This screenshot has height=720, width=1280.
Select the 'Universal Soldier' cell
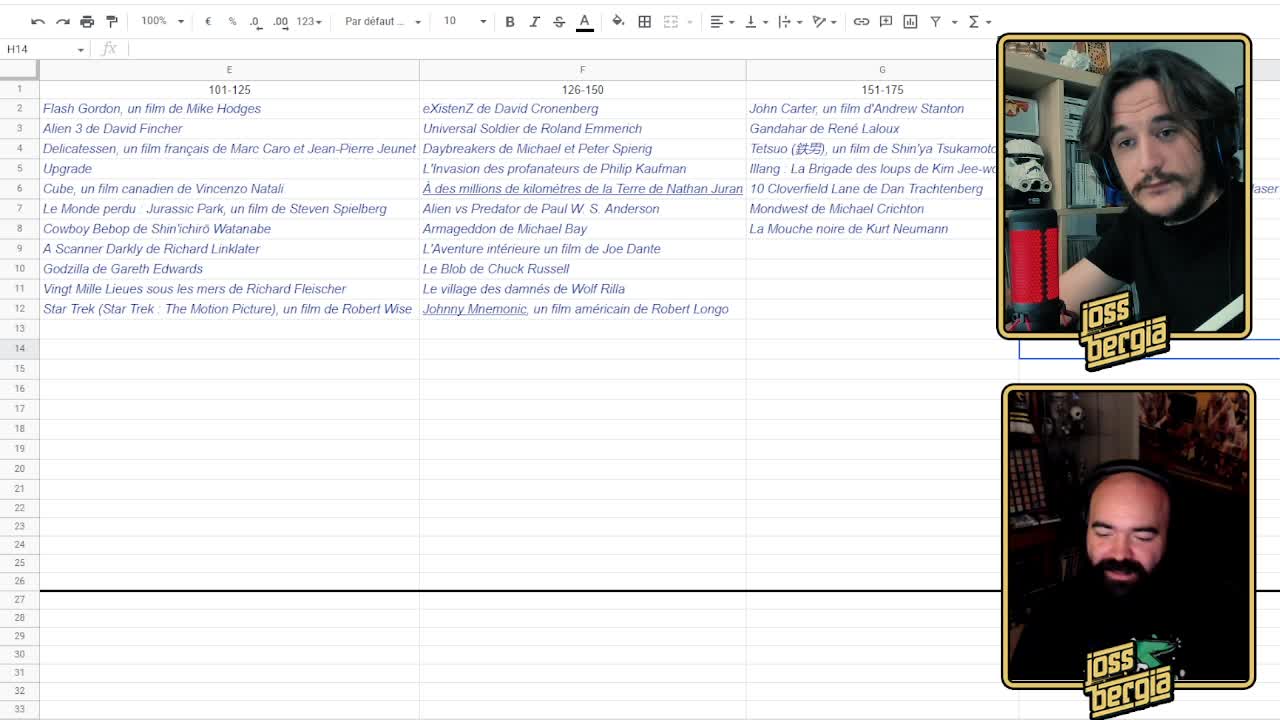[x=582, y=129]
